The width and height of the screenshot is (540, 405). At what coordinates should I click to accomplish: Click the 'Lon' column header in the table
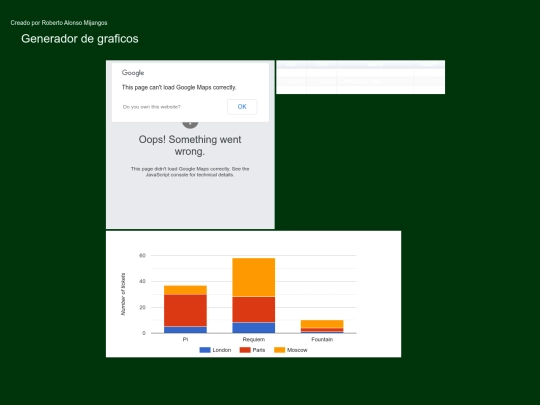pos(322,64)
